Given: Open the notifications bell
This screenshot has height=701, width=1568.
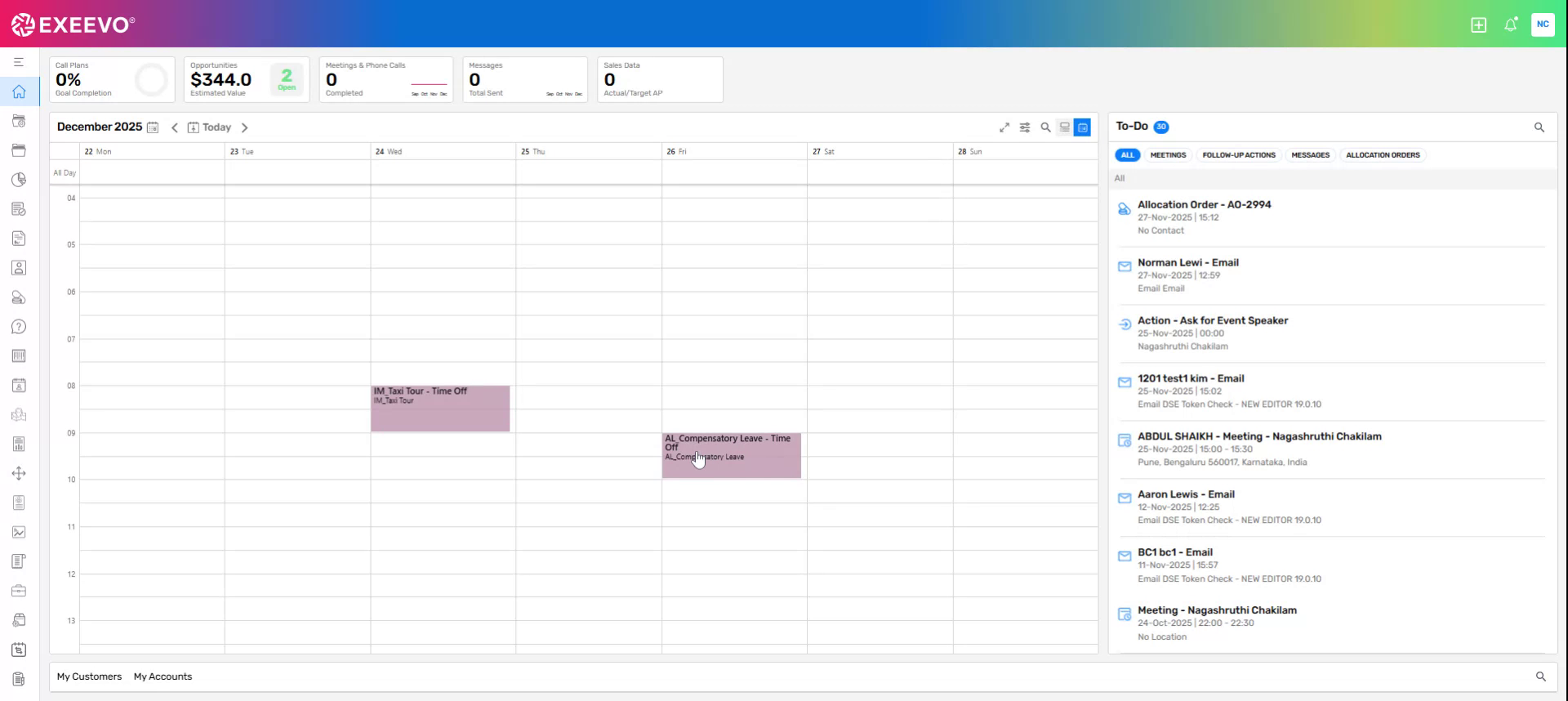Looking at the screenshot, I should click(1511, 25).
